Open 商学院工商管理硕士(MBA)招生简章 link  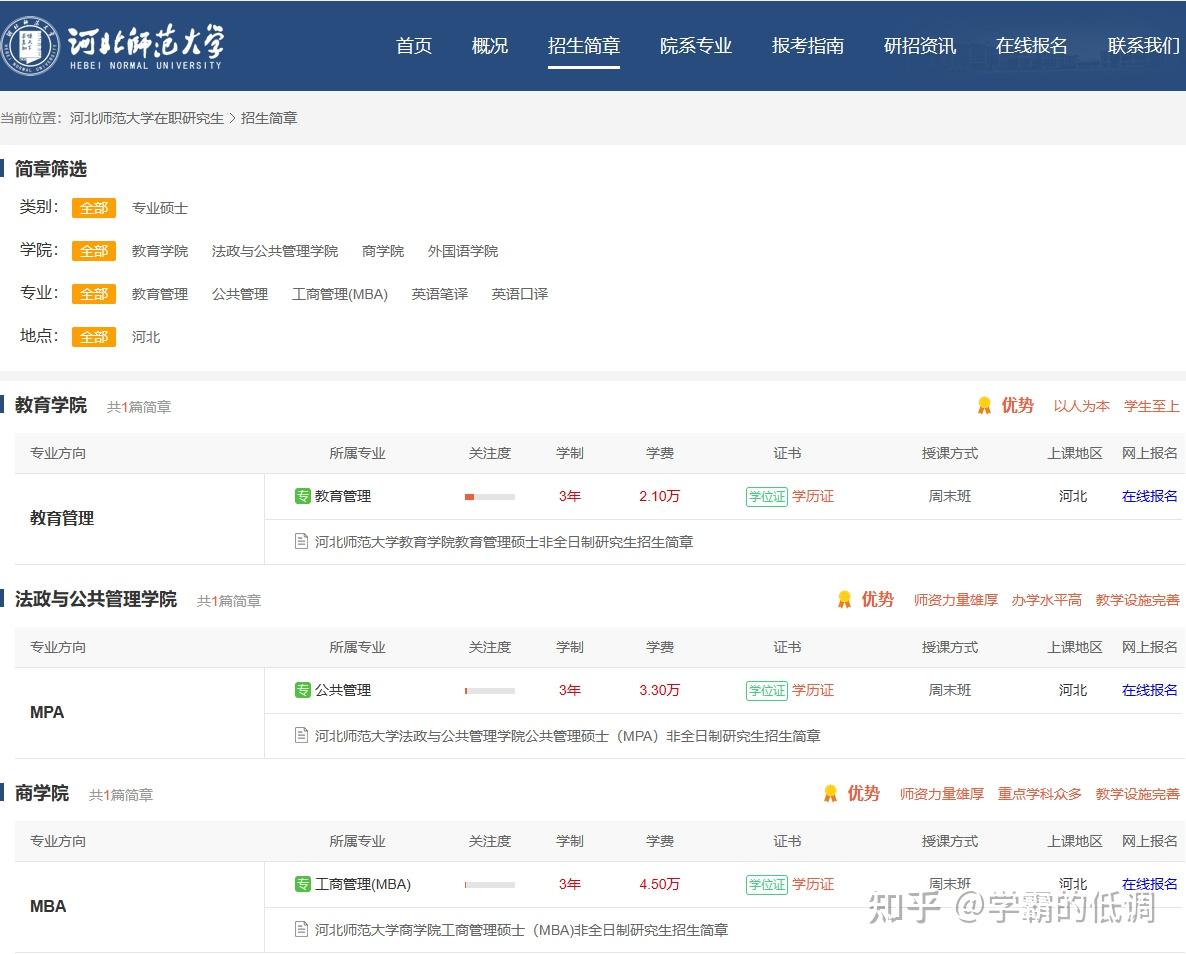tap(521, 929)
